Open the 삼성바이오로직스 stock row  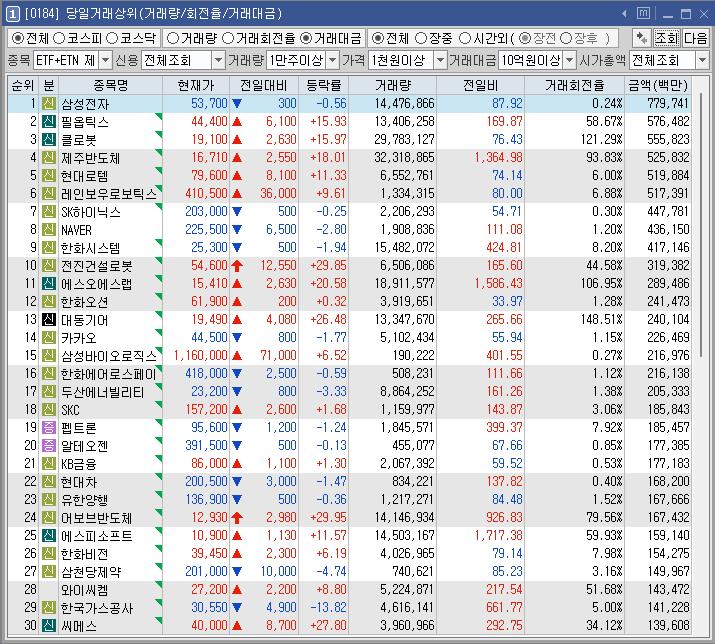pos(349,355)
